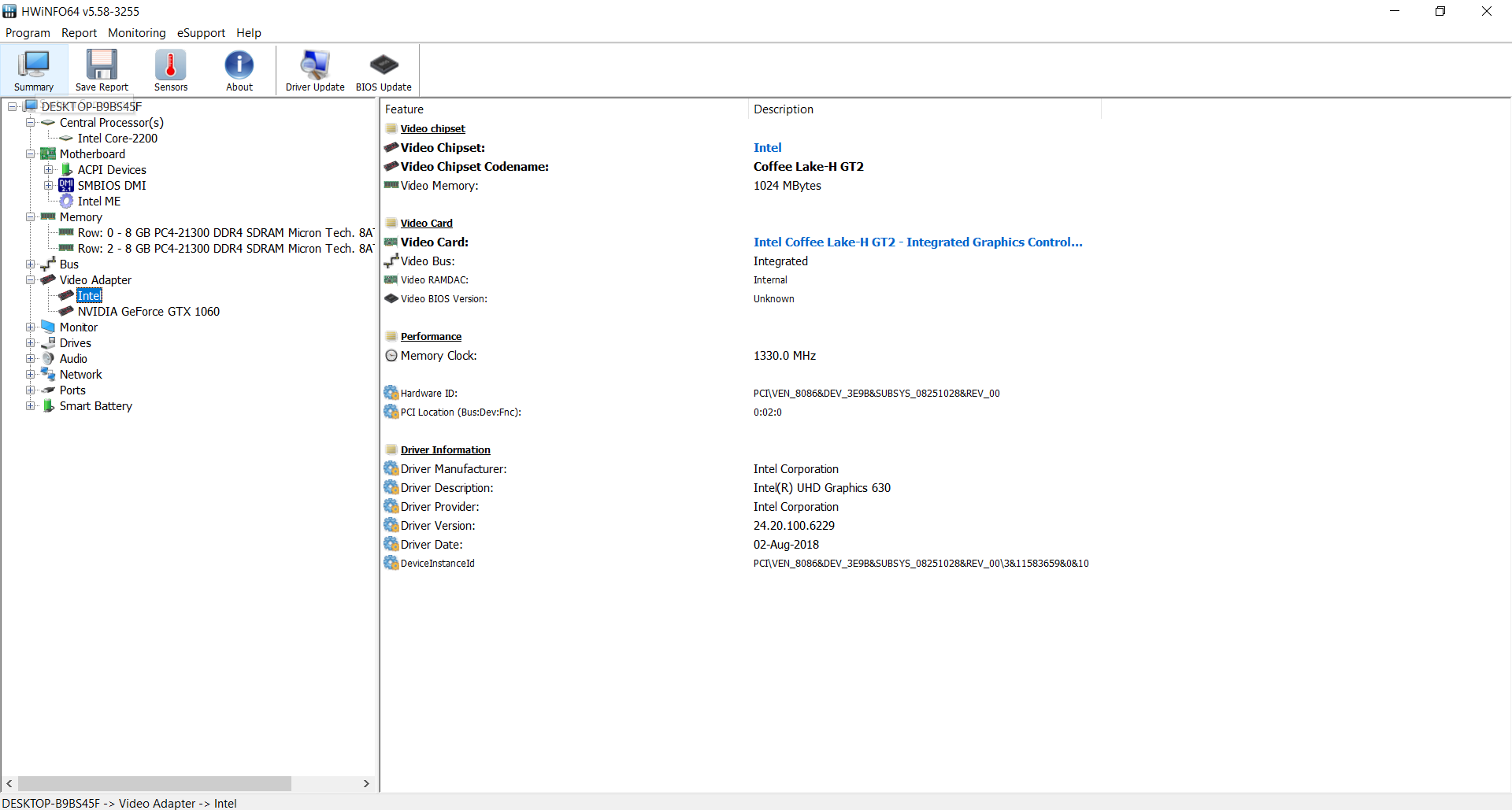
Task: Expand the Monitor node
Action: (30, 327)
